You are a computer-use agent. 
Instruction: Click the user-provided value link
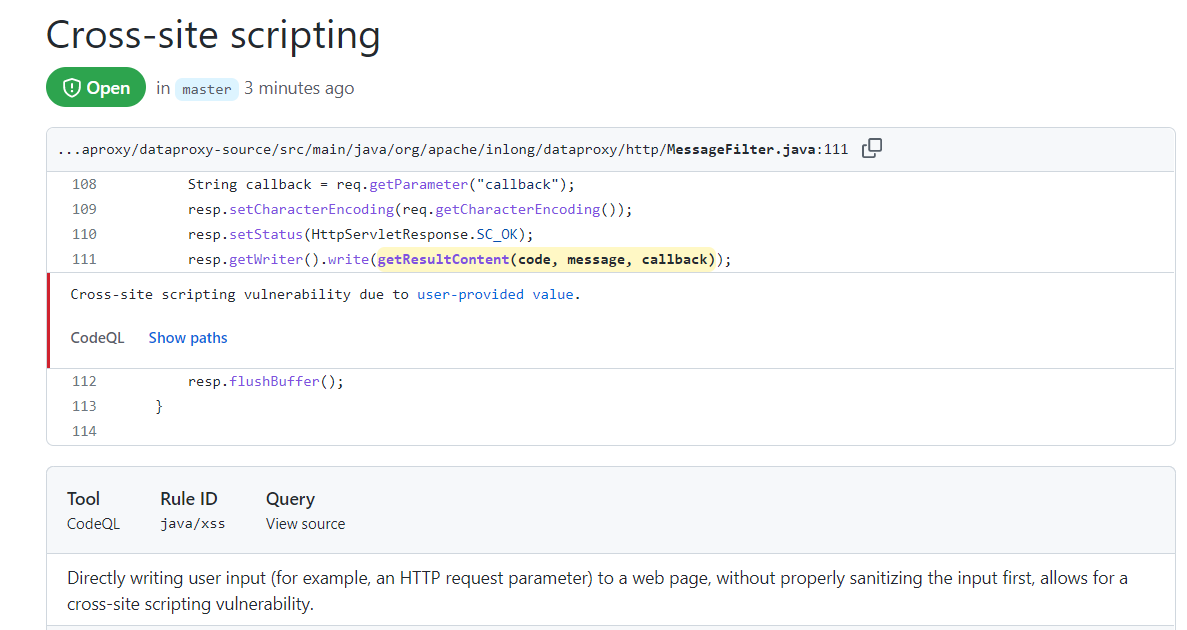pyautogui.click(x=495, y=294)
